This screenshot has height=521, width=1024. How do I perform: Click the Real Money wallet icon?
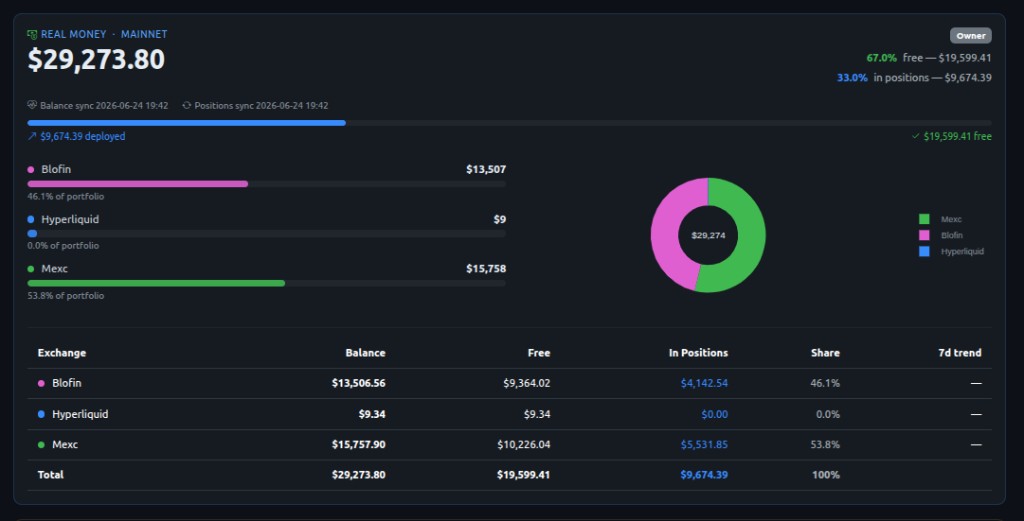(32, 35)
